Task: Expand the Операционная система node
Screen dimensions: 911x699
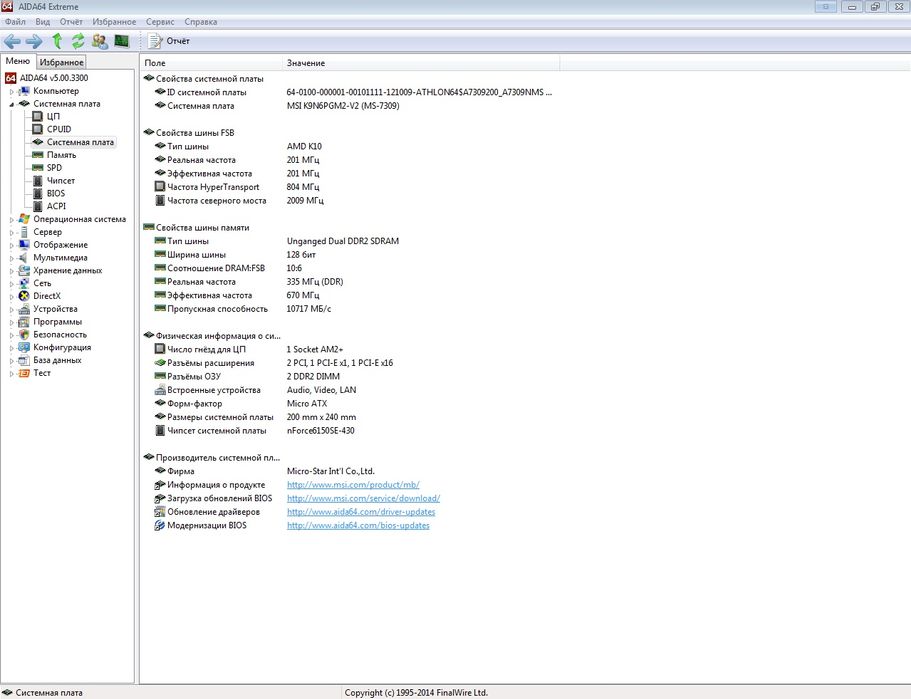Action: pos(11,220)
